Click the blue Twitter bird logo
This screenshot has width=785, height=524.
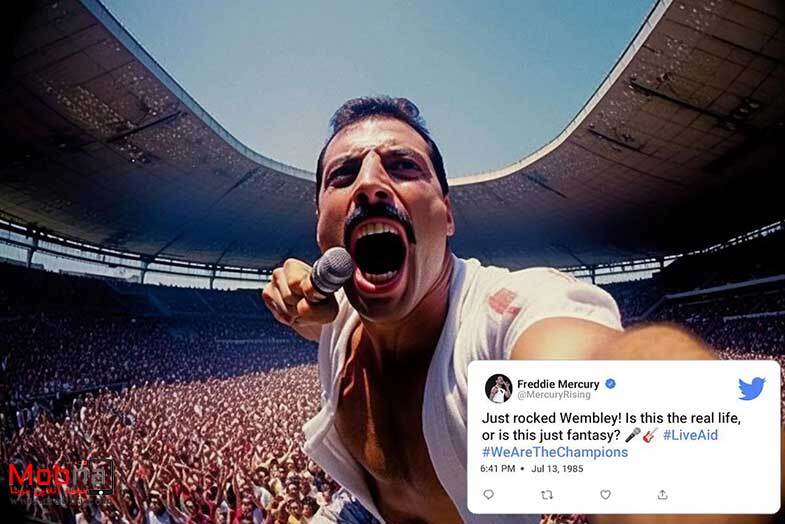[751, 389]
